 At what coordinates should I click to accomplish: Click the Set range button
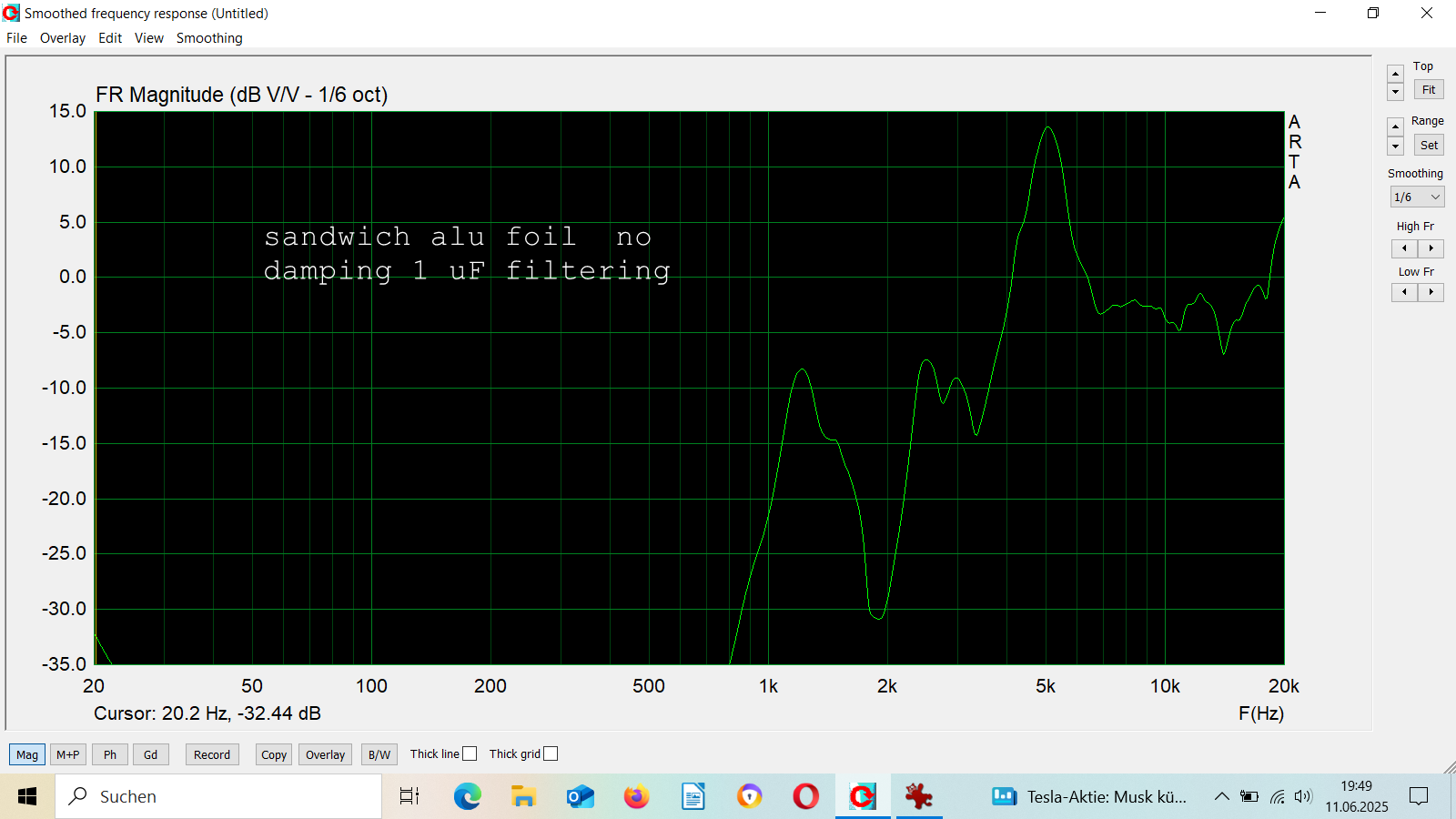(1429, 145)
